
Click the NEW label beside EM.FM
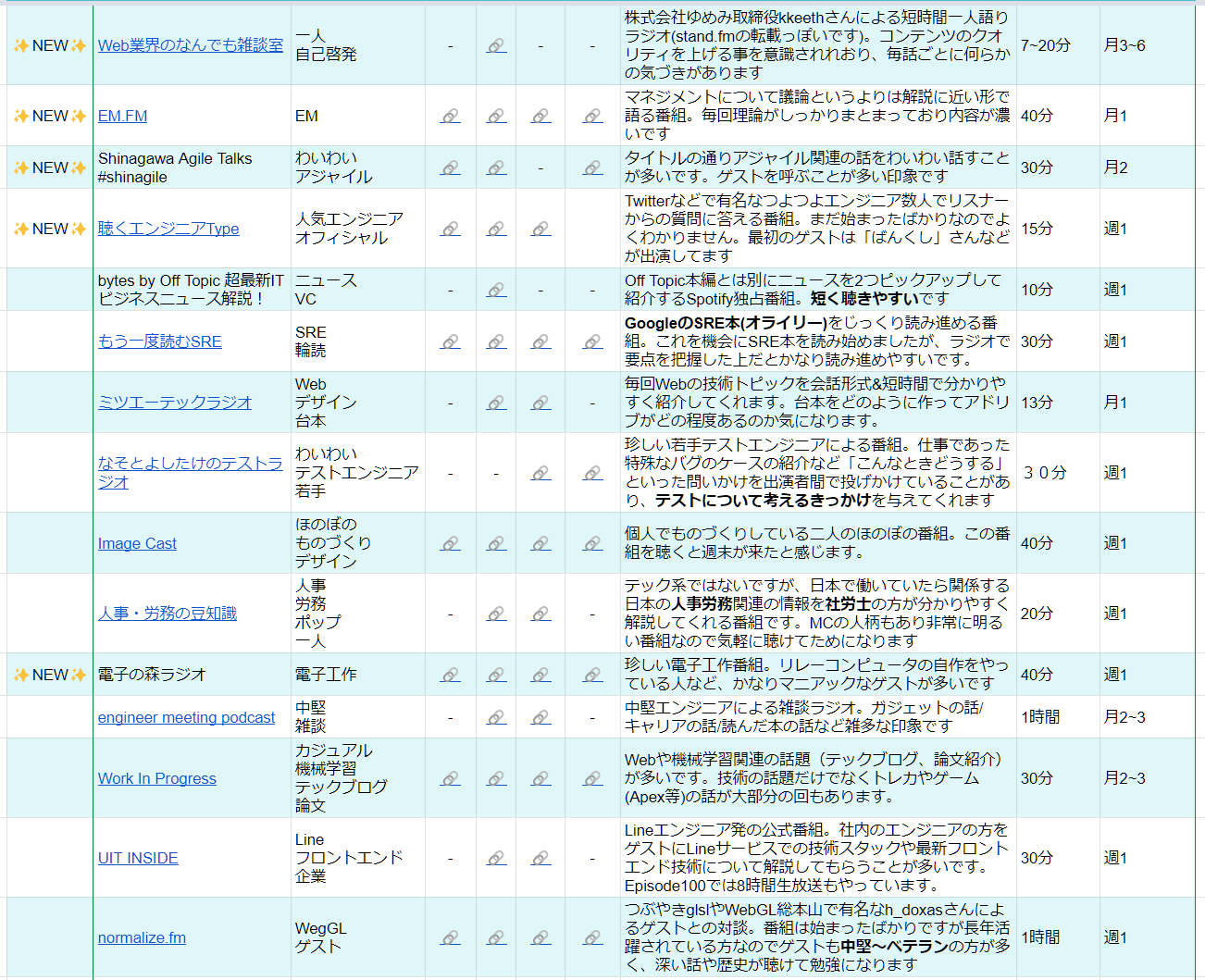pos(50,116)
